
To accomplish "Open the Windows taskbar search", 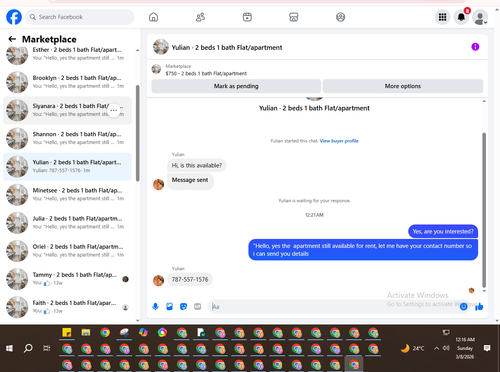I will click(x=28, y=348).
